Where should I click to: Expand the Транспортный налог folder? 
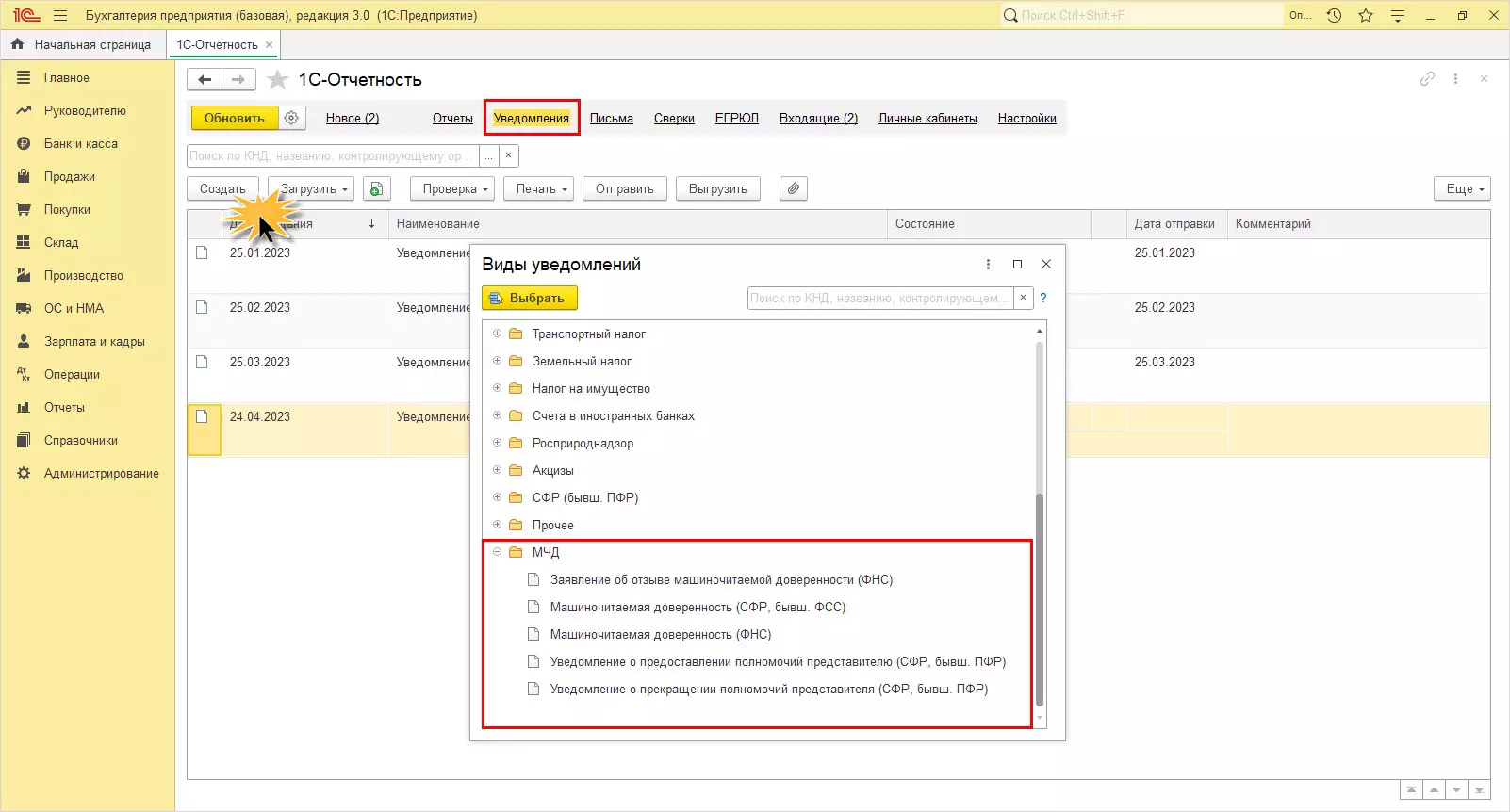click(x=498, y=333)
